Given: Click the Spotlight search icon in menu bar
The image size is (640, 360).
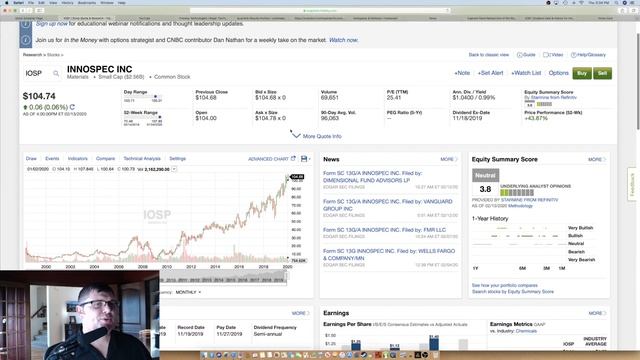Looking at the screenshot, I should tap(617, 2).
